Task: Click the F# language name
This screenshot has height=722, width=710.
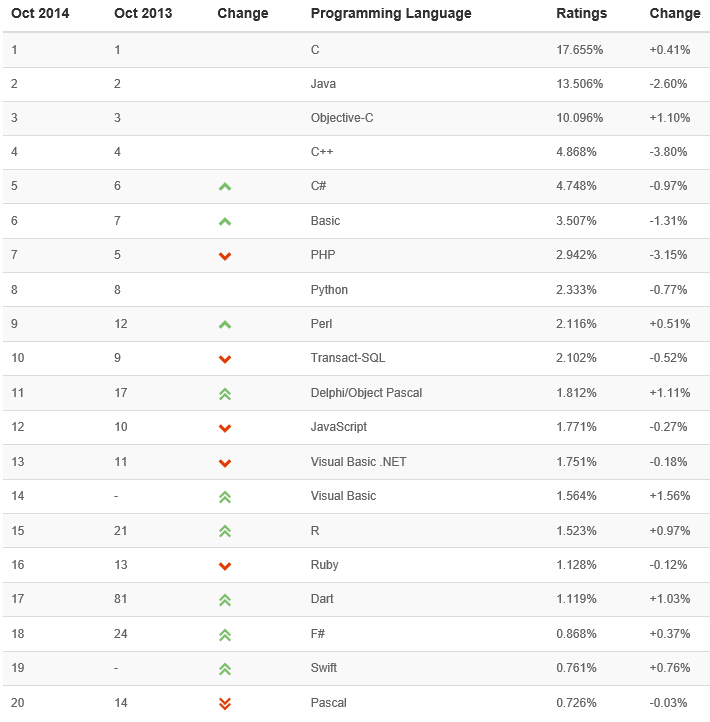Action: (318, 634)
